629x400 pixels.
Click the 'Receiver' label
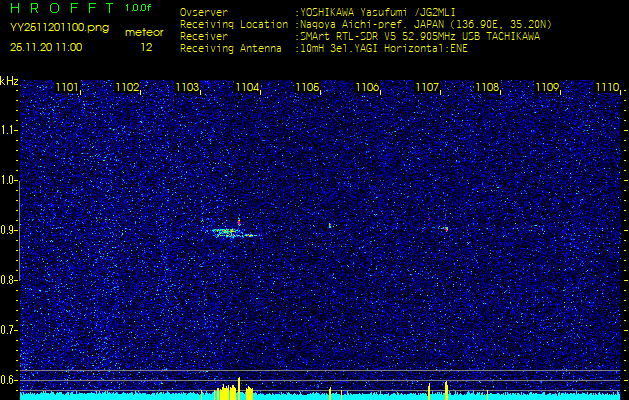(x=204, y=37)
